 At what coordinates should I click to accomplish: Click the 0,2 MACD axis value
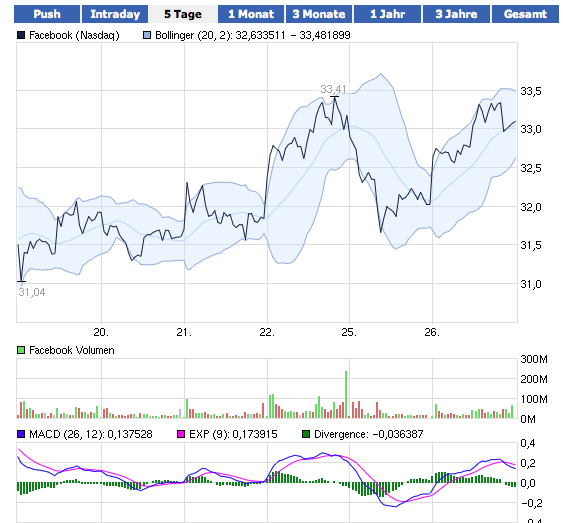[x=528, y=463]
